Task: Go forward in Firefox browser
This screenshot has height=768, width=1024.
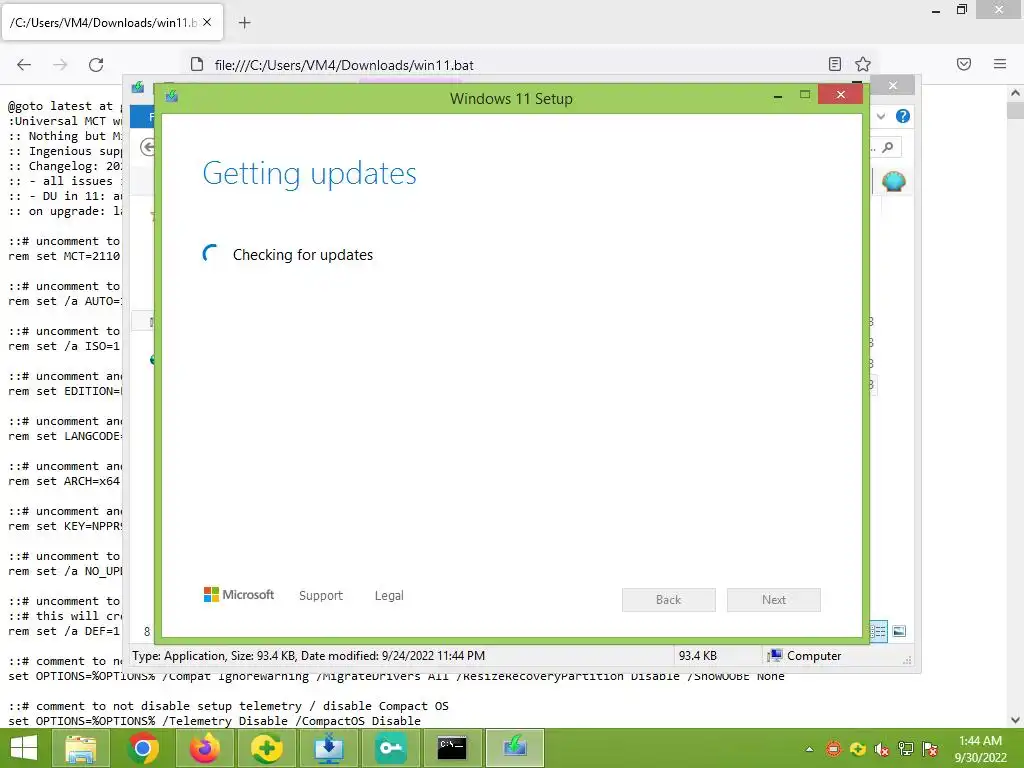Action: [x=60, y=65]
